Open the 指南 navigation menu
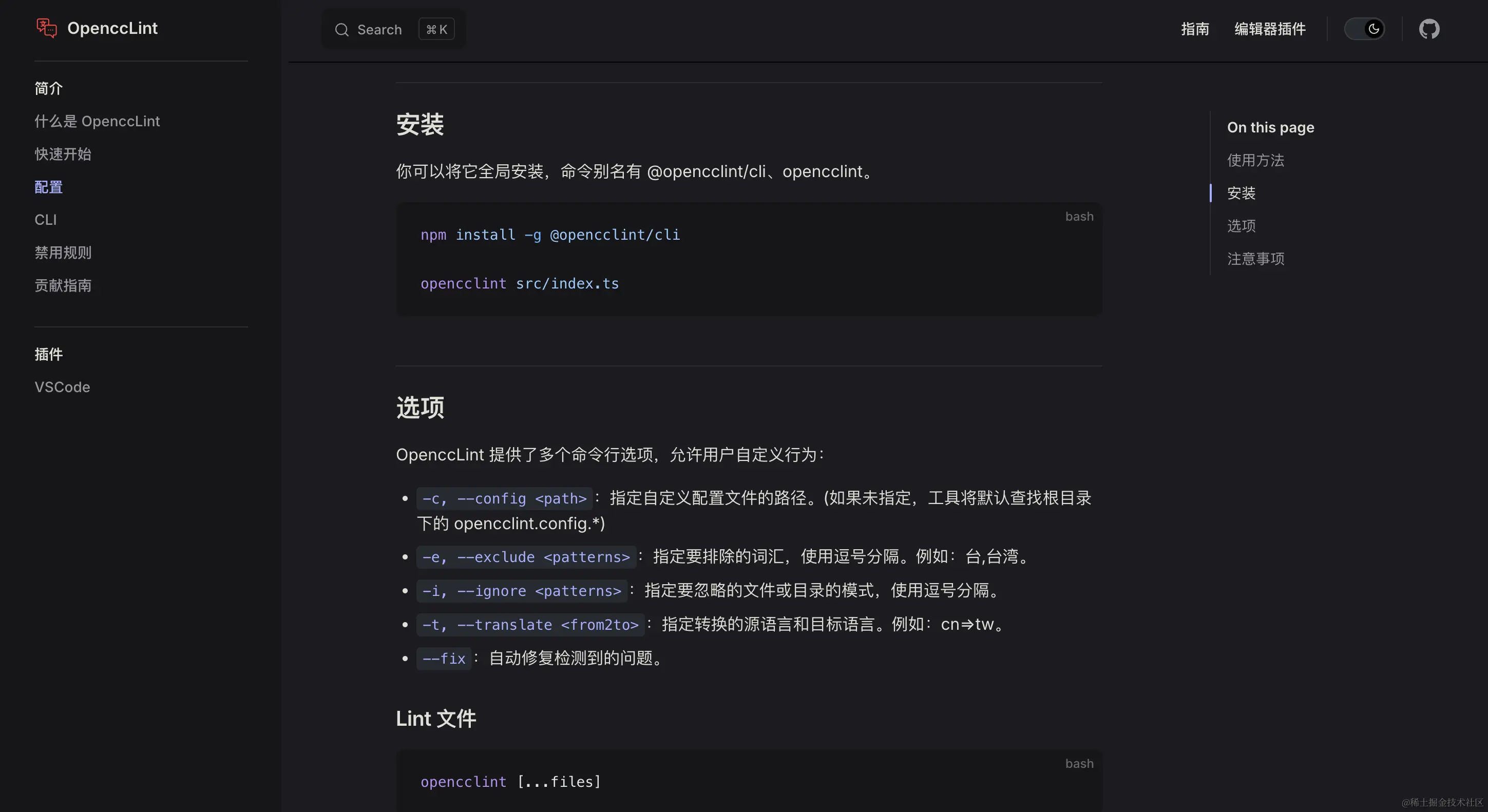The width and height of the screenshot is (1488, 812). (1194, 29)
